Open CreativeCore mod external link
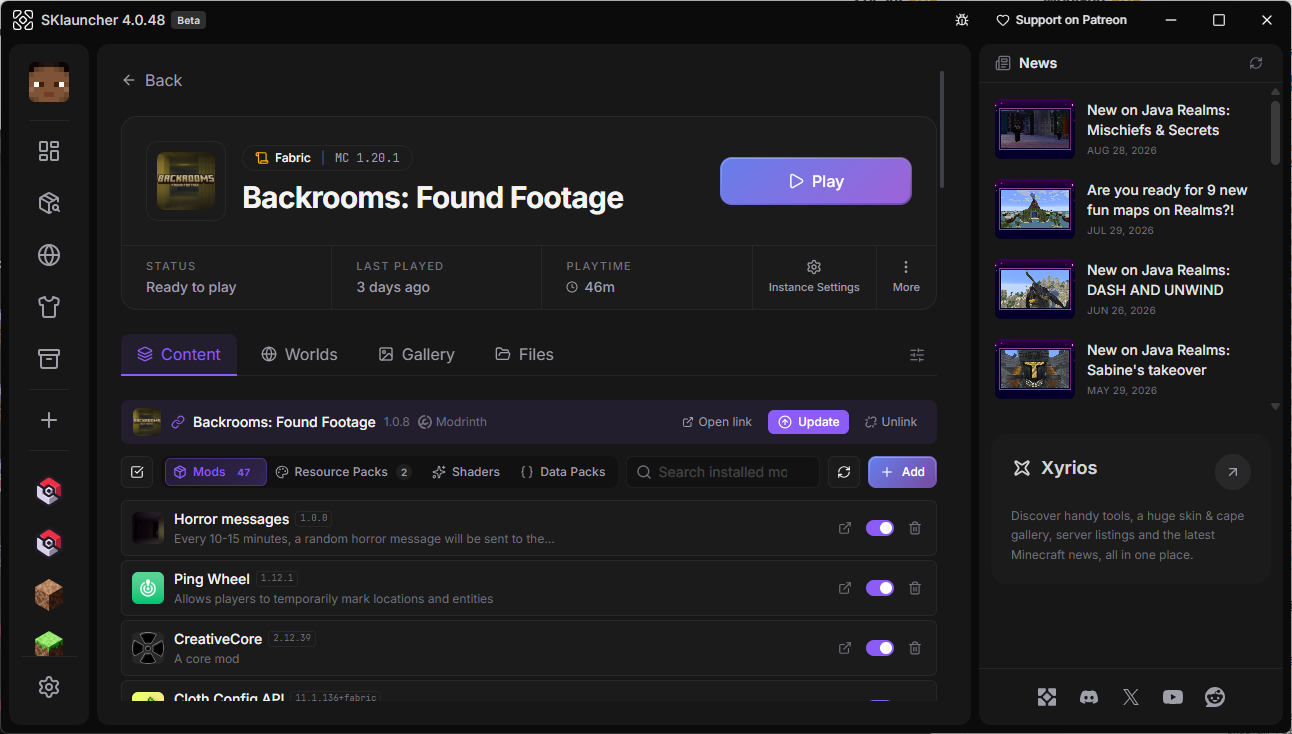This screenshot has width=1292, height=734. [845, 648]
